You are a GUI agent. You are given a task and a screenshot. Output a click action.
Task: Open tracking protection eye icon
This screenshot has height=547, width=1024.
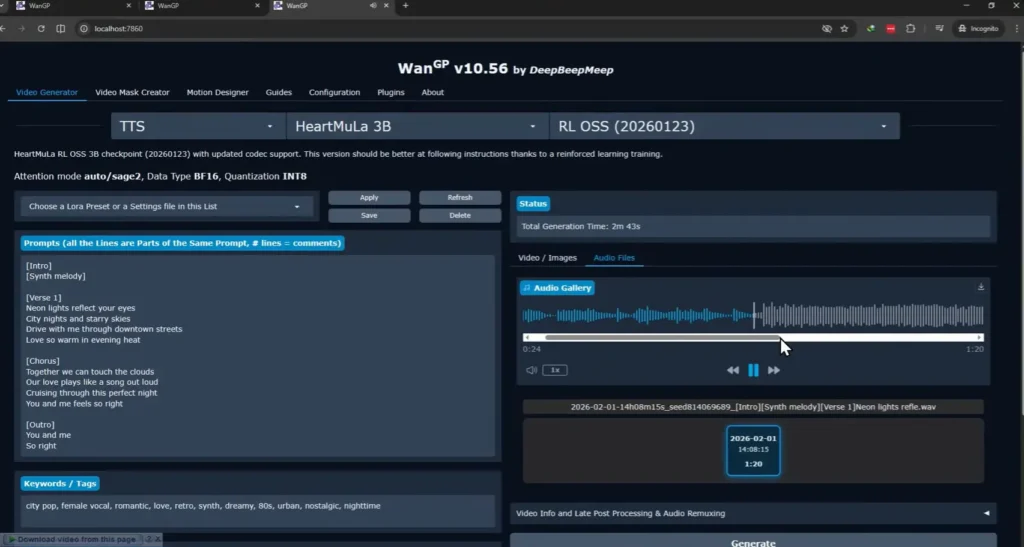[827, 29]
